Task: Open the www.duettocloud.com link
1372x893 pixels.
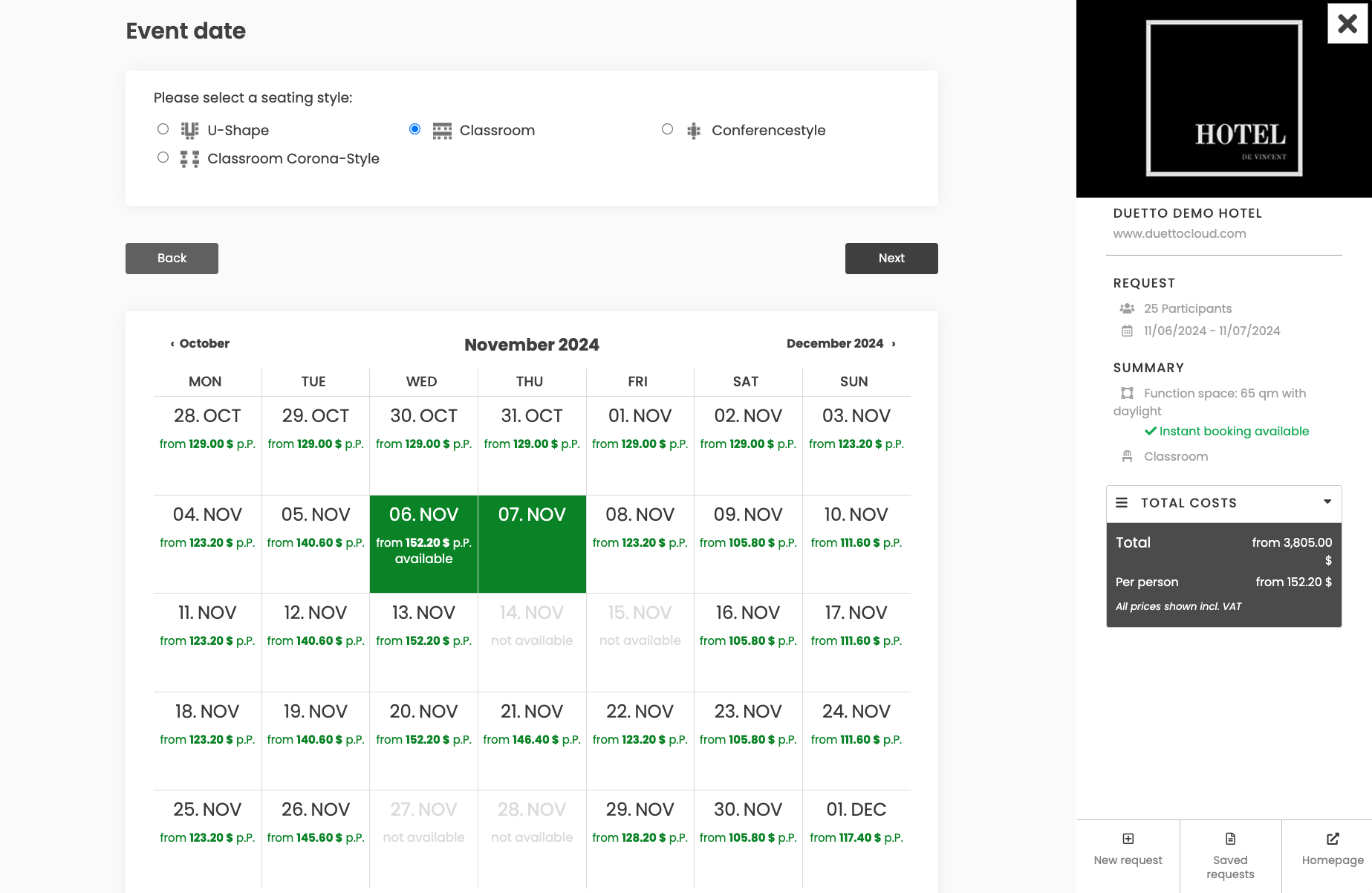Action: (1179, 233)
